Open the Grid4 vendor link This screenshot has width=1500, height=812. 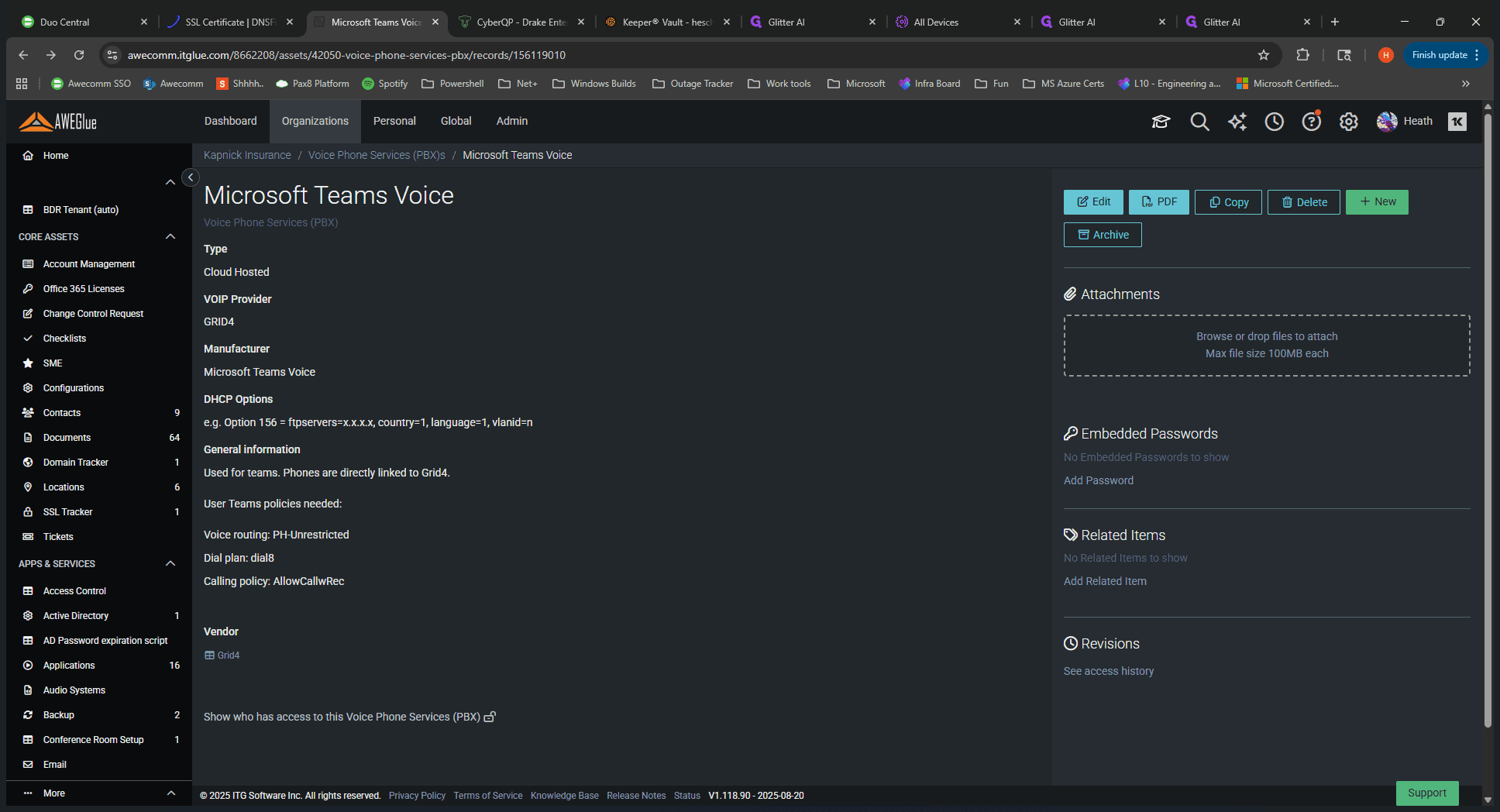pyautogui.click(x=228, y=655)
